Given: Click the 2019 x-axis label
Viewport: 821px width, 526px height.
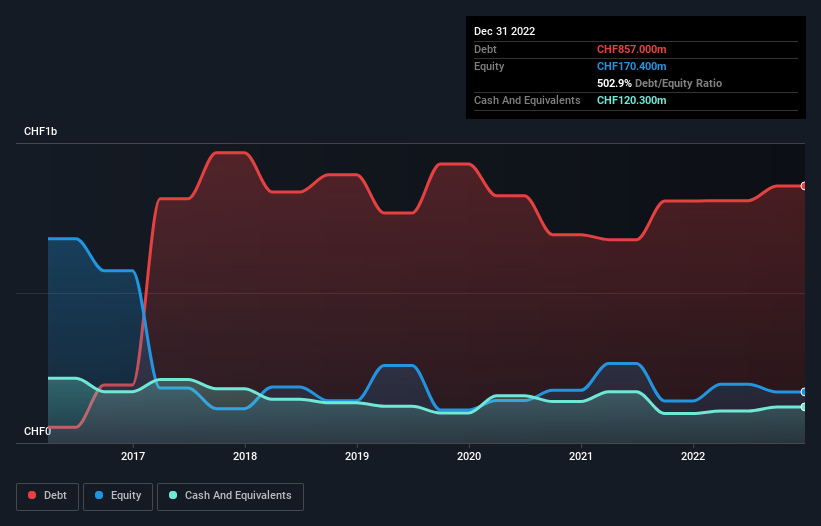Looking at the screenshot, I should coord(357,456).
